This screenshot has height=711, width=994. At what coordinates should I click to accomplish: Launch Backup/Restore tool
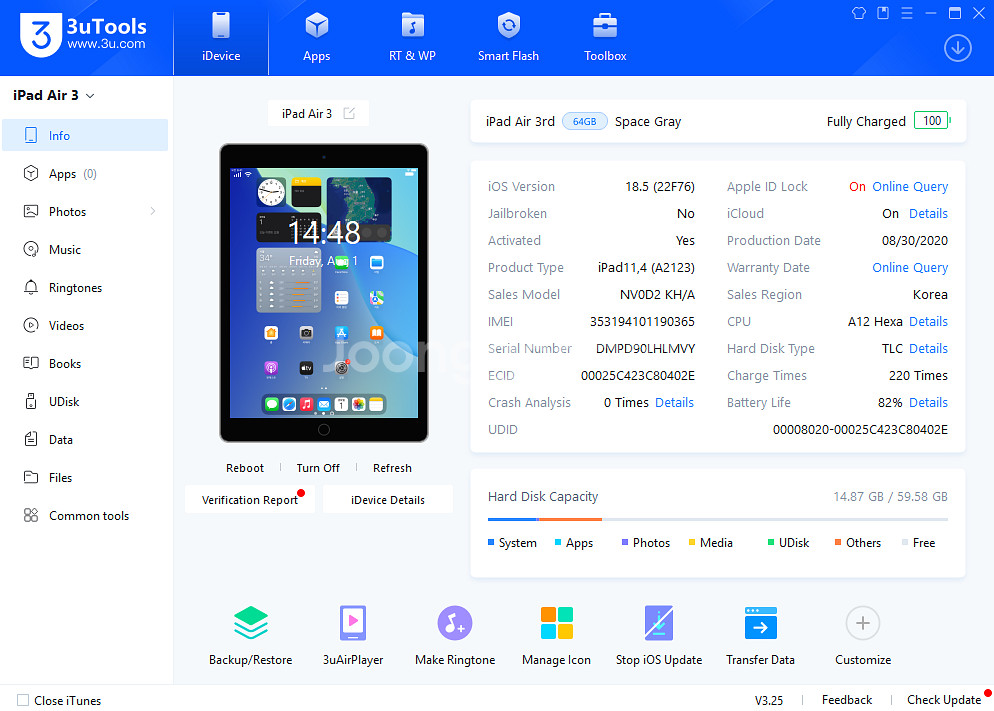pos(250,635)
